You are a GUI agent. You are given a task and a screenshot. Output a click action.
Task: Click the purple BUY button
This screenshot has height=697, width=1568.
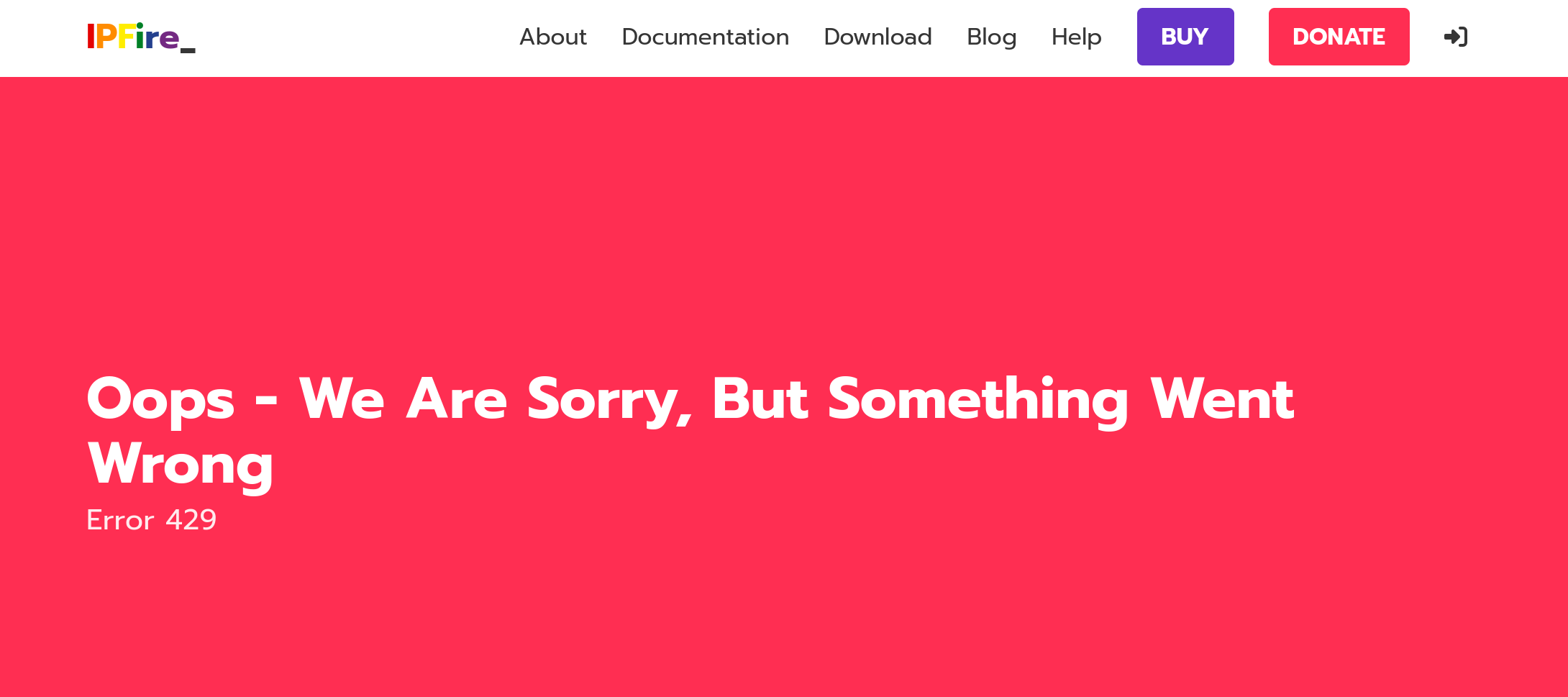(x=1185, y=37)
